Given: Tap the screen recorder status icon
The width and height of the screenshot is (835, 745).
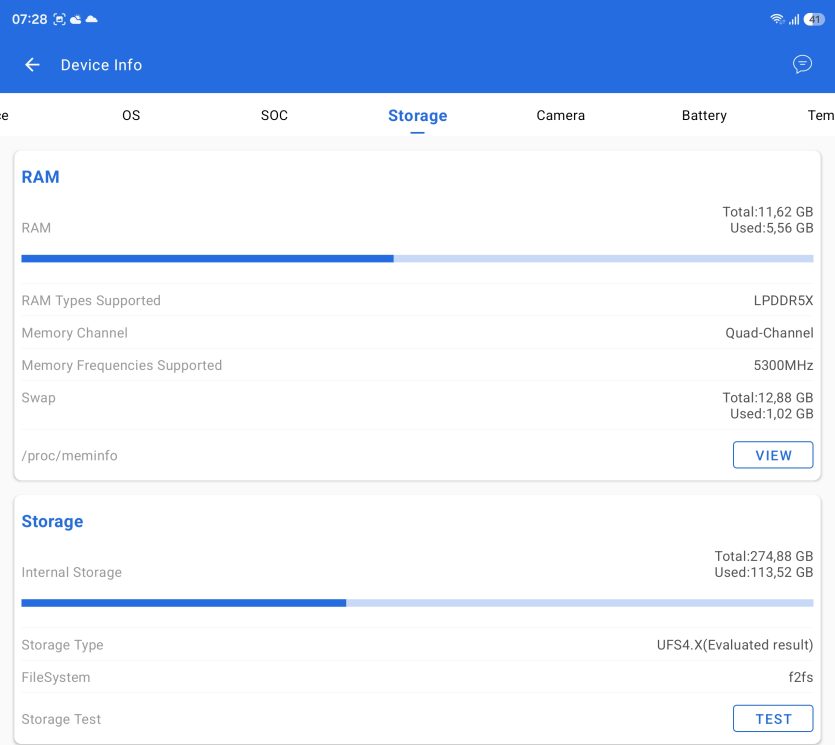Looking at the screenshot, I should [59, 20].
